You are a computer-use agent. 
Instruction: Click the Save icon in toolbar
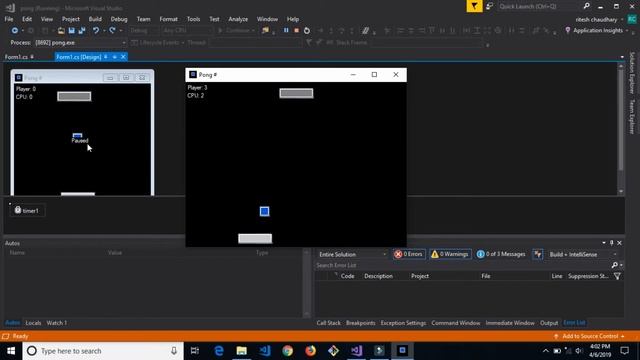pos(71,31)
